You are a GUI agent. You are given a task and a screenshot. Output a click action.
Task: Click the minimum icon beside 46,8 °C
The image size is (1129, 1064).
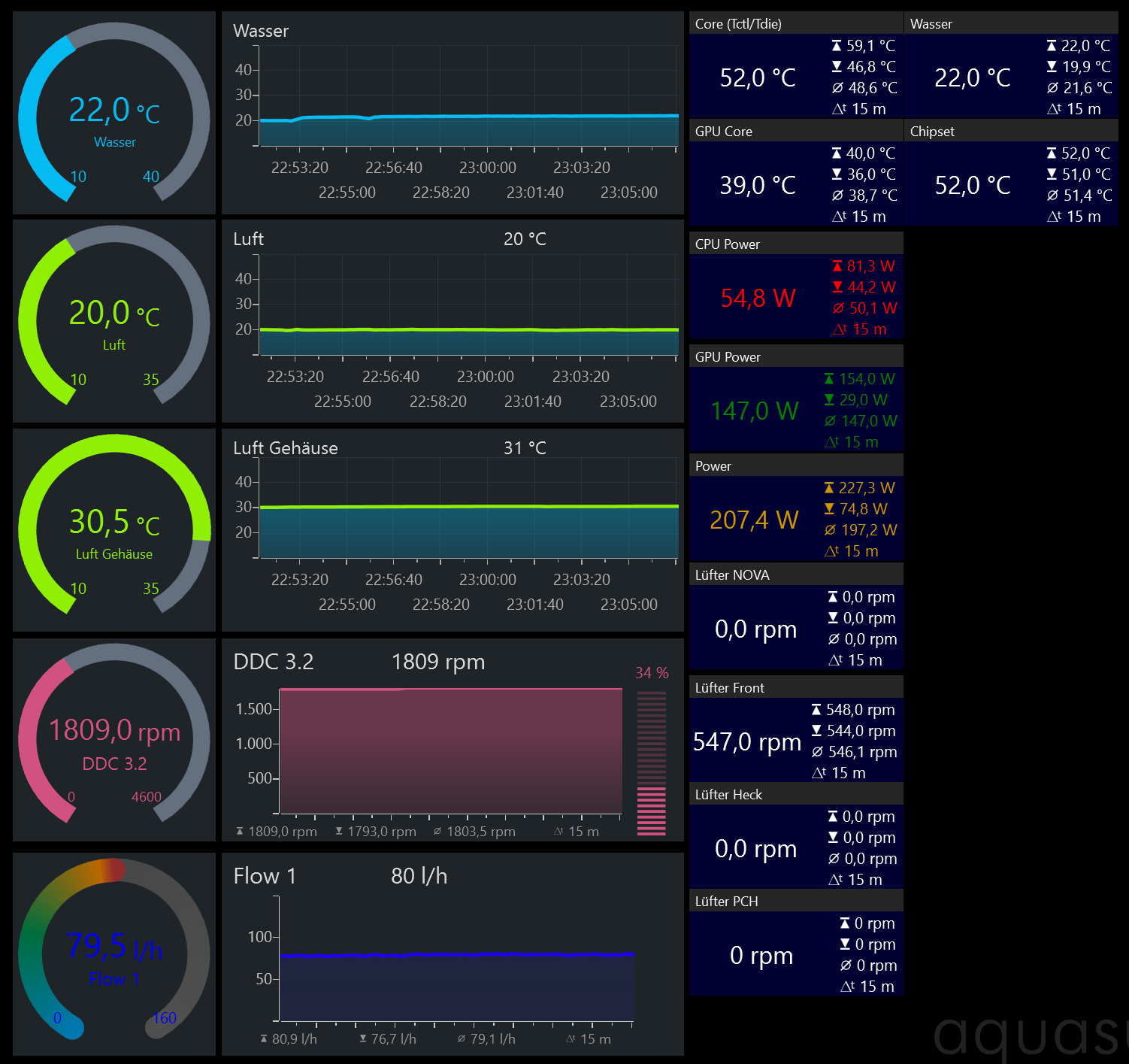pyautogui.click(x=837, y=67)
